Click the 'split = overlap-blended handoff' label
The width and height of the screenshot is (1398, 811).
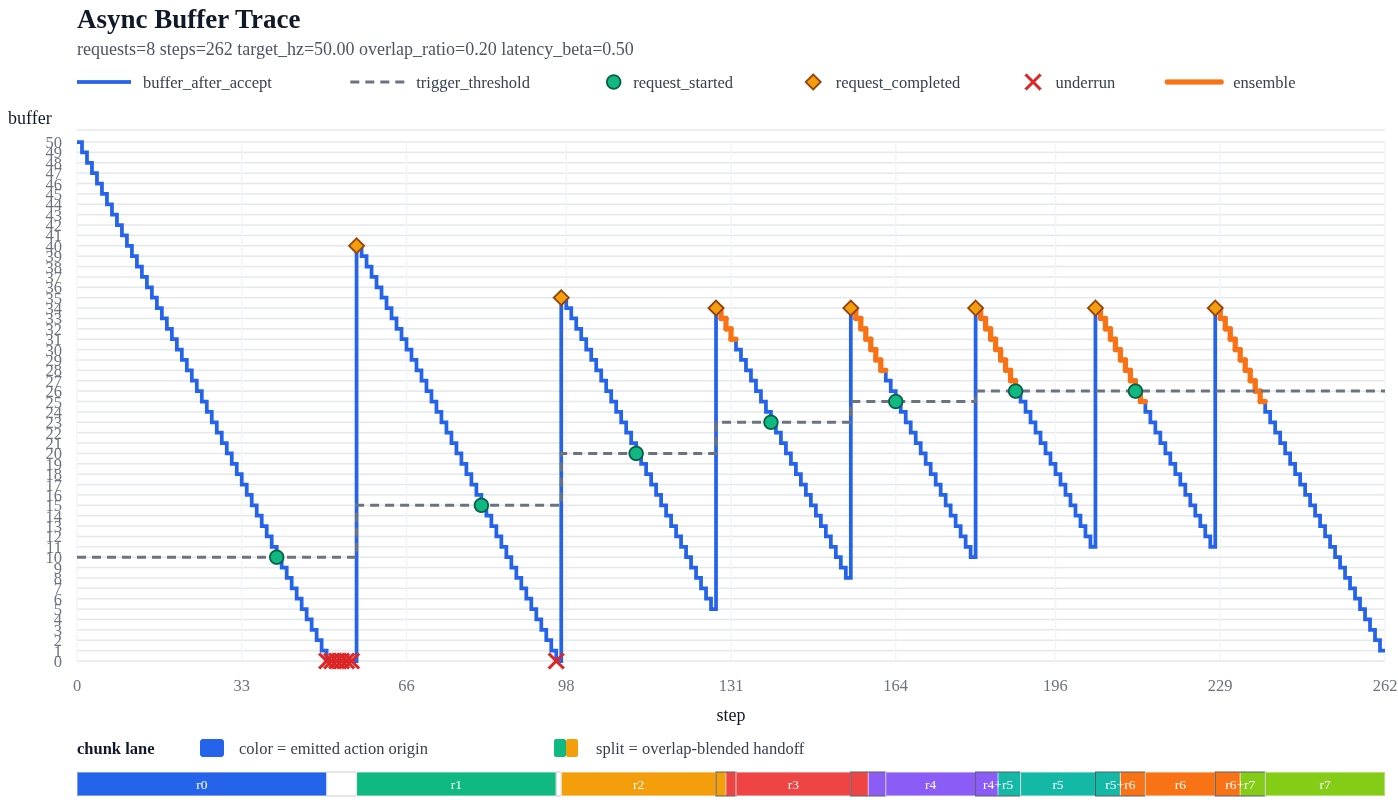699,748
